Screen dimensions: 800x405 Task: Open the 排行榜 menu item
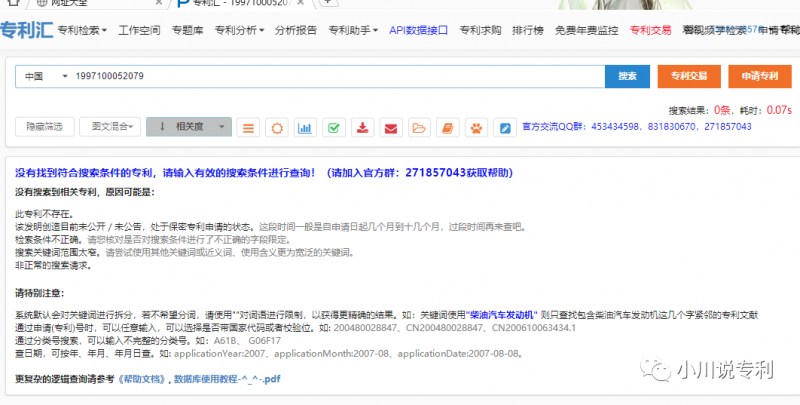pyautogui.click(x=528, y=30)
